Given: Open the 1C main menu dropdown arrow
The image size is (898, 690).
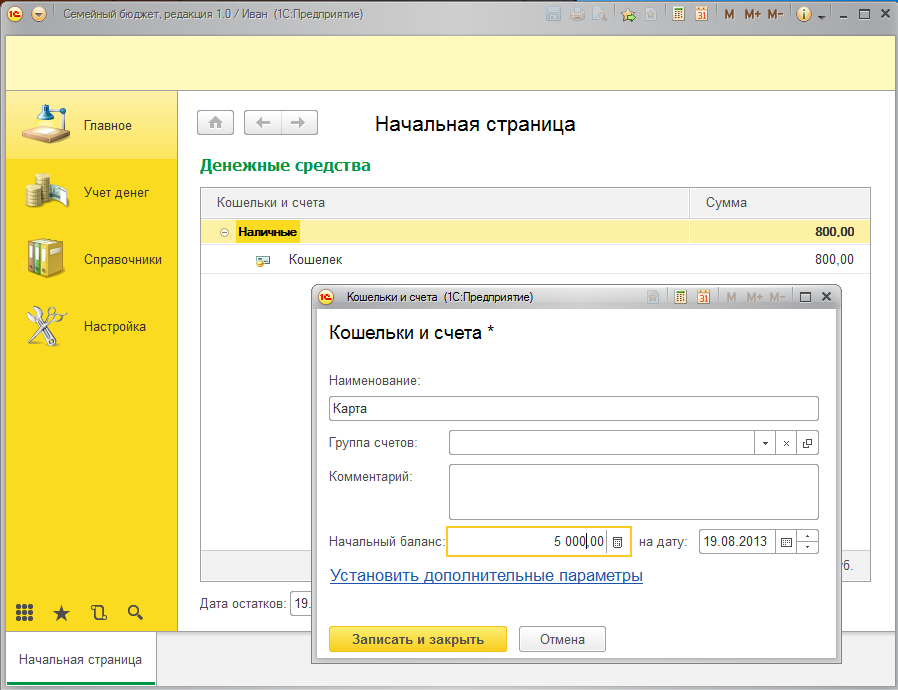Looking at the screenshot, I should pos(39,14).
